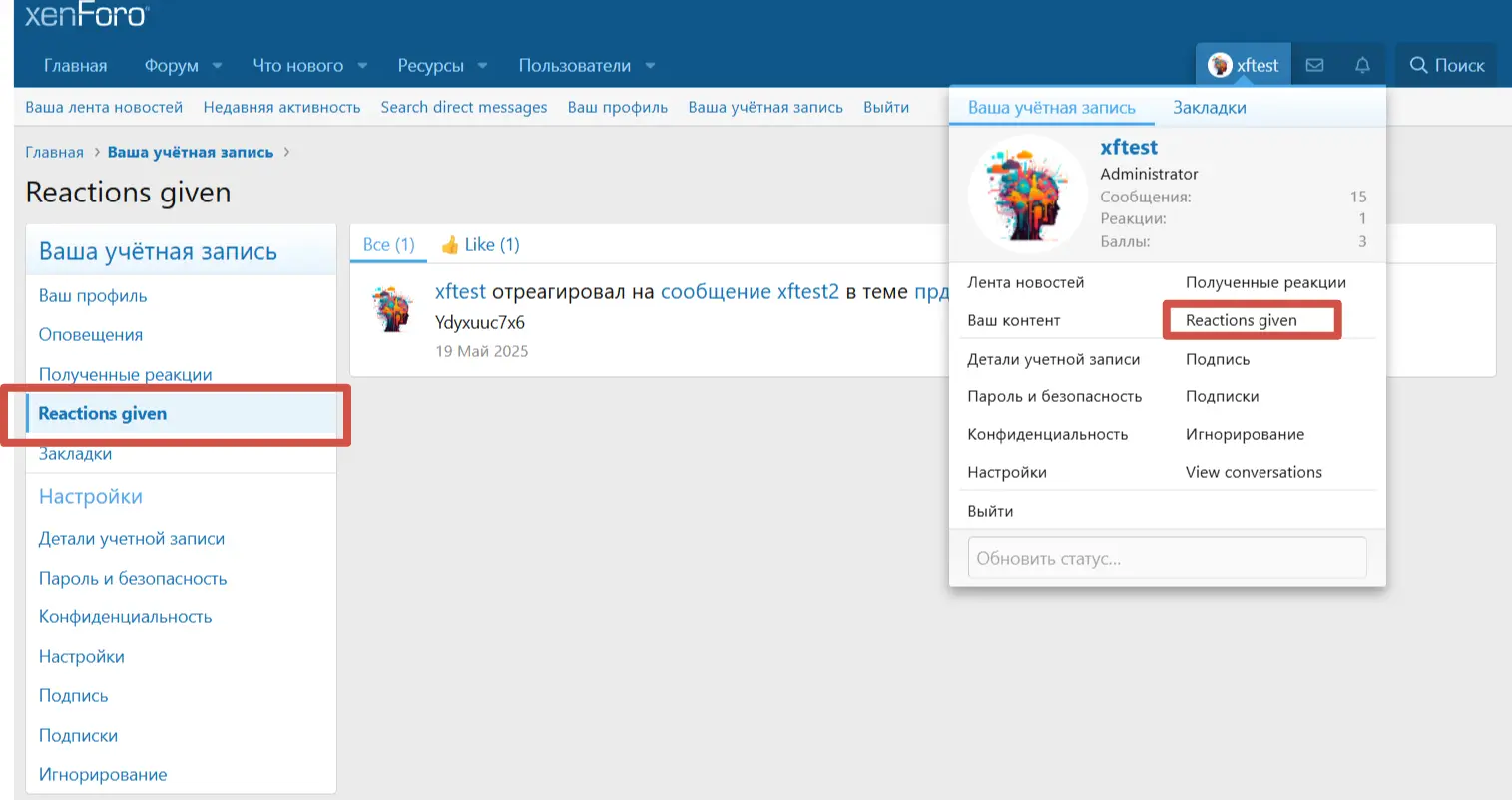This screenshot has width=1512, height=800.
Task: Click the Поиск search magnifier icon
Action: click(1418, 65)
